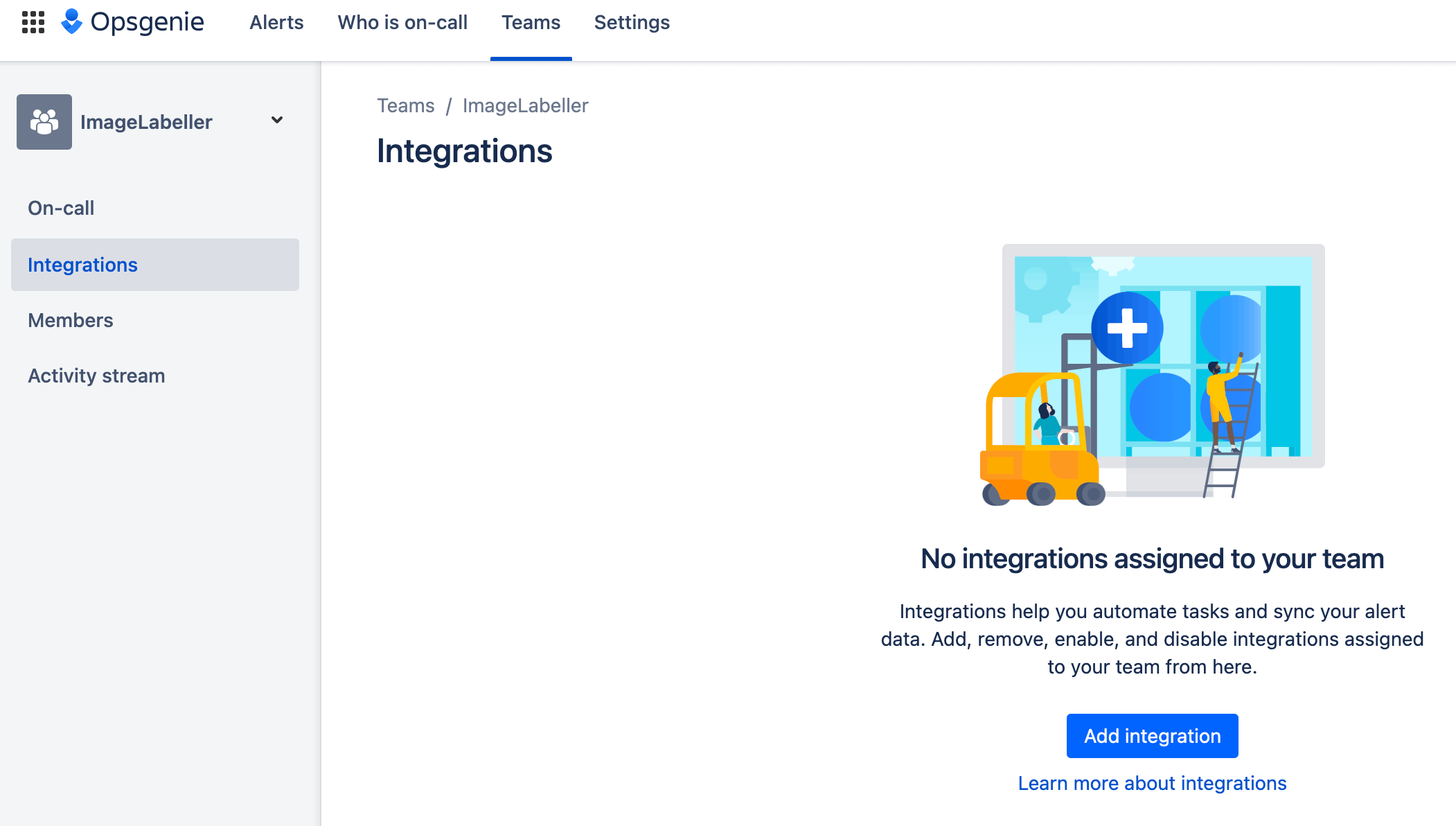
Task: Select the On-call sidebar menu item
Action: [x=62, y=208]
